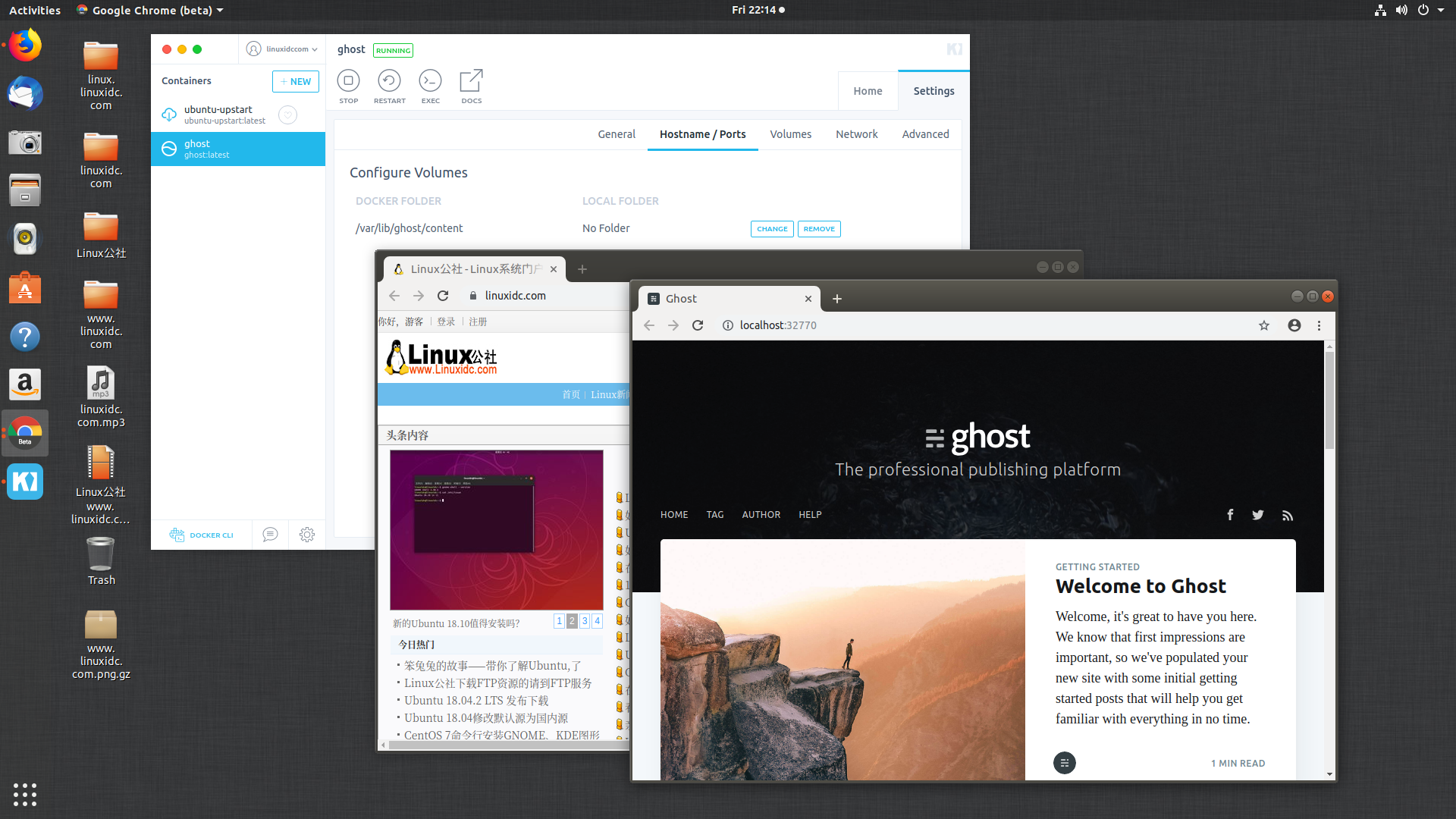Click HOME in Ghost navigation
The image size is (1456, 819).
(674, 515)
